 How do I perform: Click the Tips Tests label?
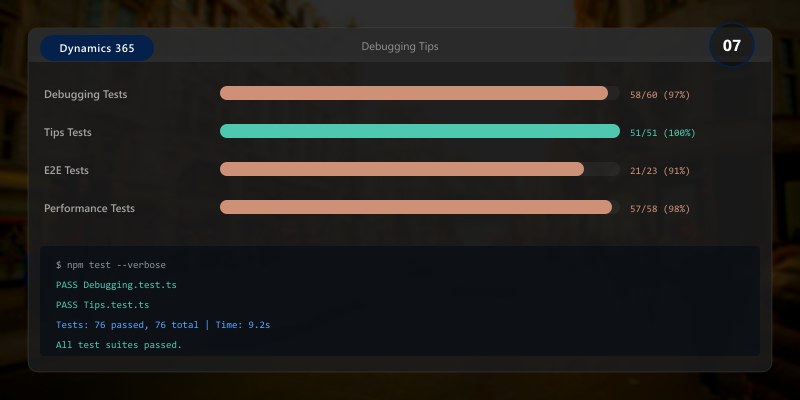67,132
